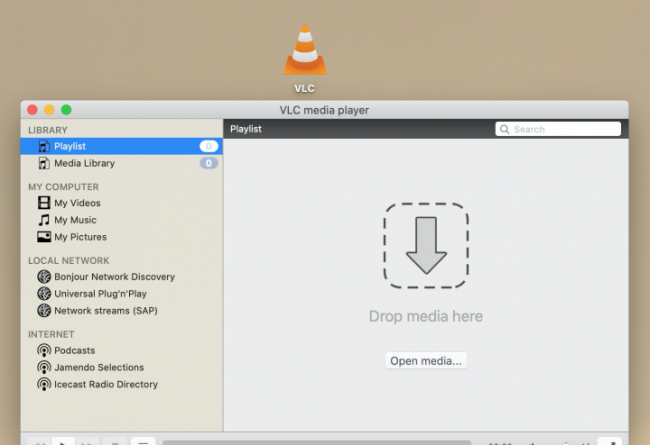This screenshot has width=650, height=445.
Task: Click the INTERNET section header
Action: [x=51, y=334]
